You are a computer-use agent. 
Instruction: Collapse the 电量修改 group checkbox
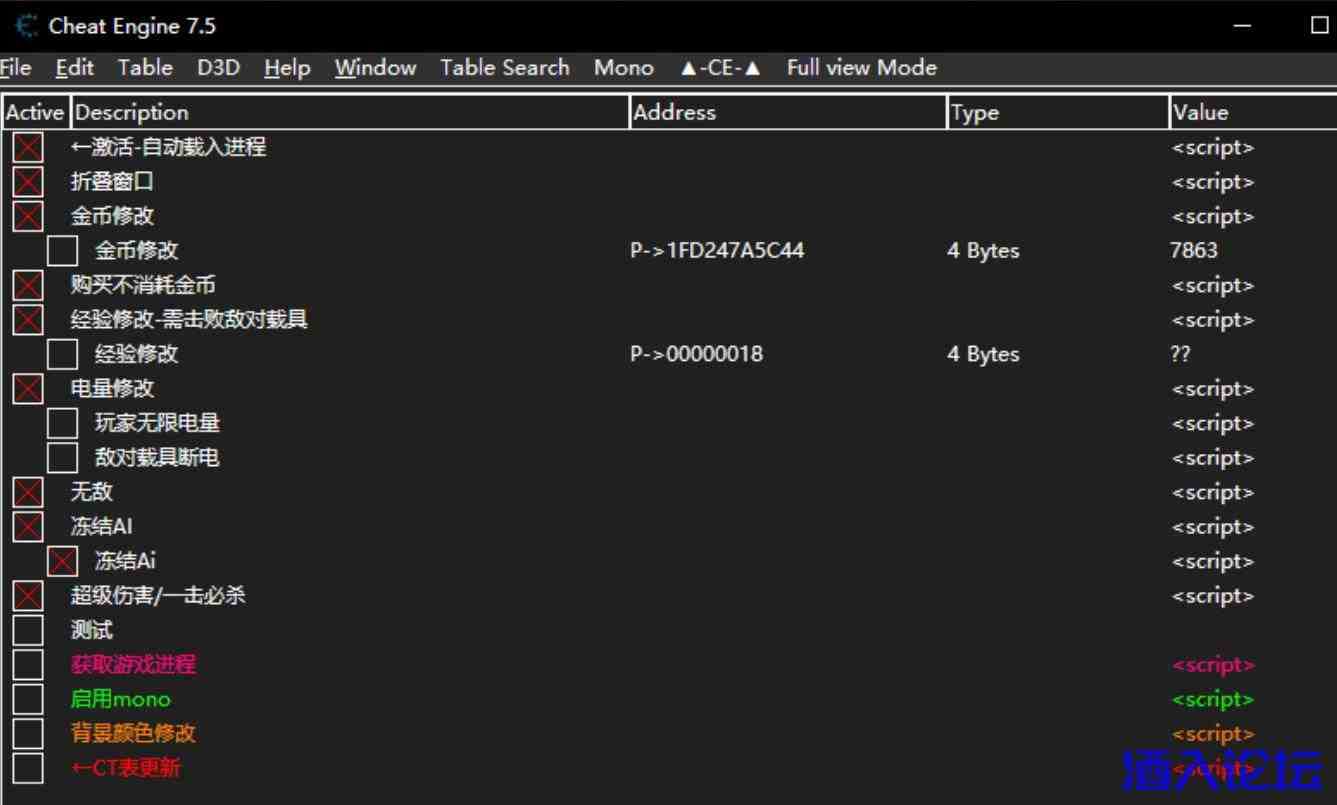pyautogui.click(x=28, y=389)
